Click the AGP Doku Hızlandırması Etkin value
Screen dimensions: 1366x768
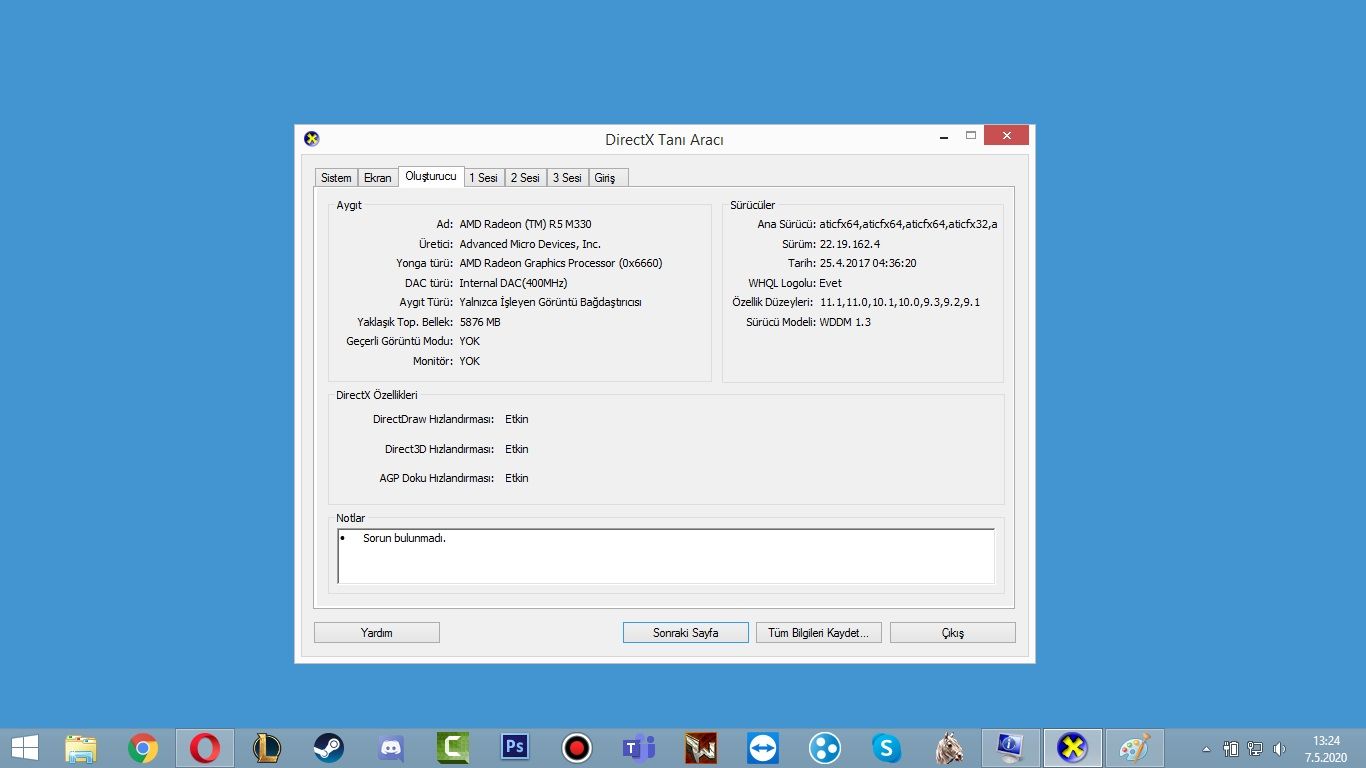[517, 478]
